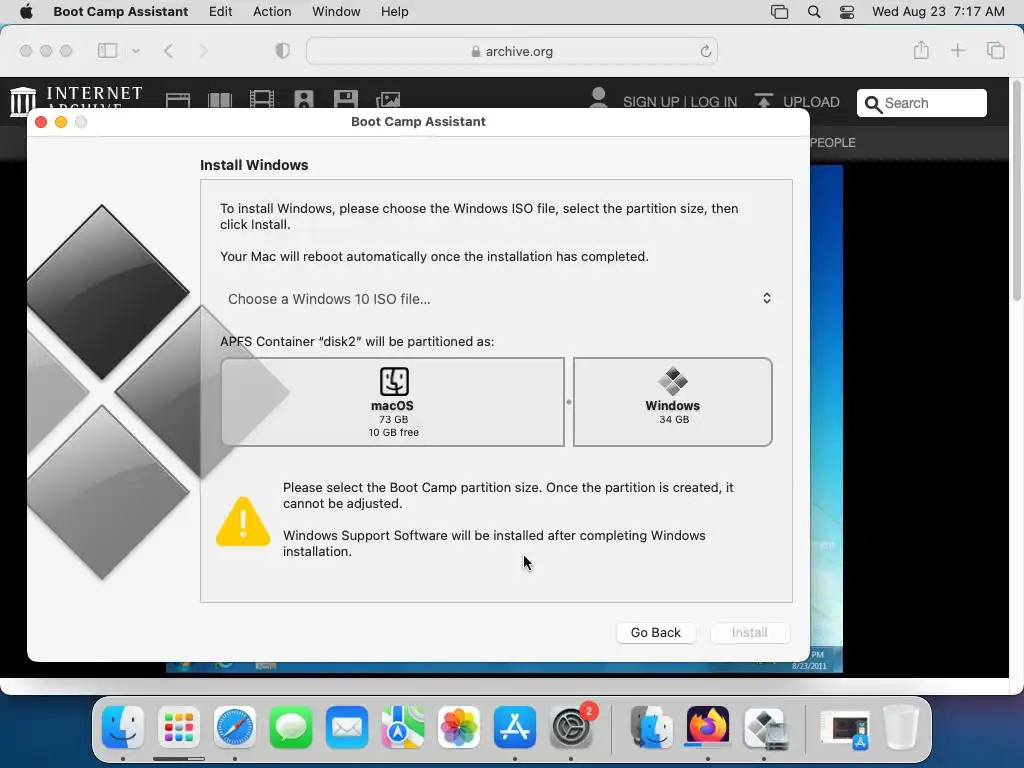
Task: Click the screen mirroring icon in menu bar
Action: (x=779, y=12)
